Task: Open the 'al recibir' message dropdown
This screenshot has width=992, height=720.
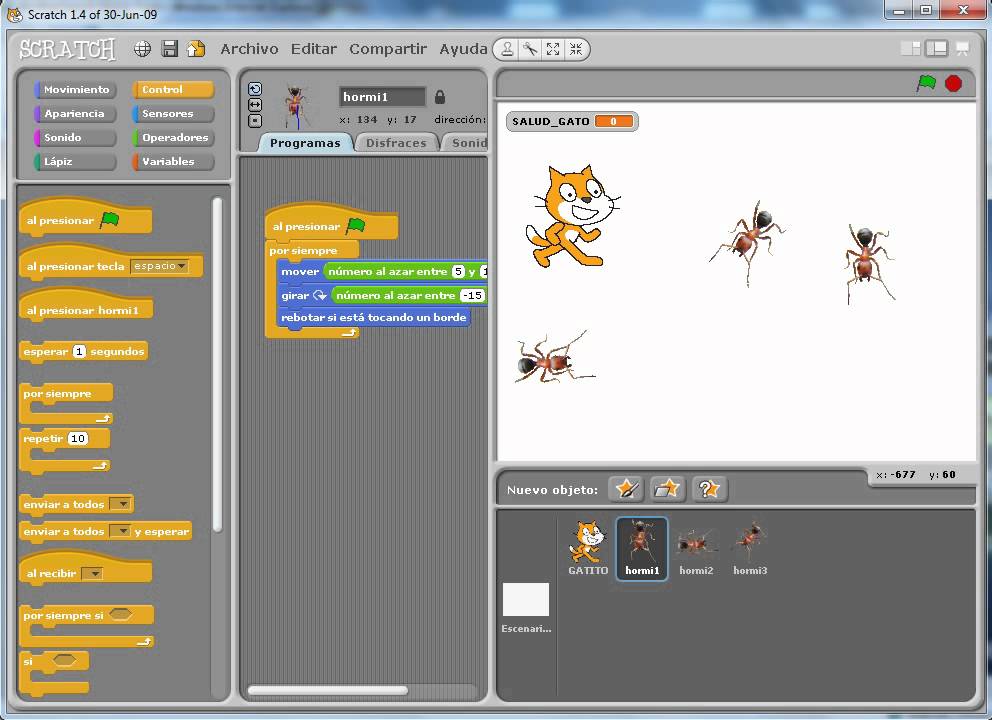Action: pyautogui.click(x=92, y=573)
